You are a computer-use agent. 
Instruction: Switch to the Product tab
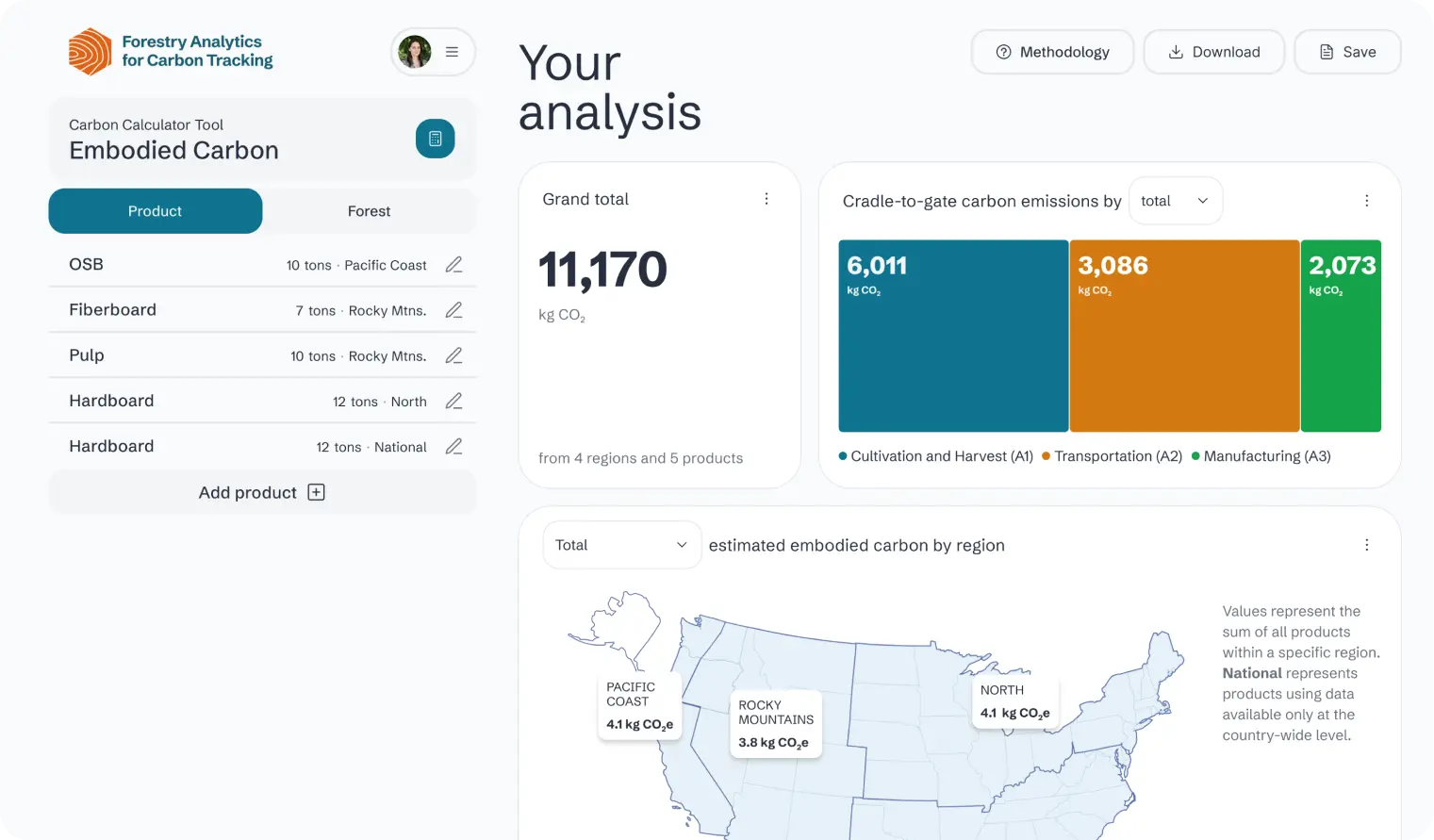156,211
